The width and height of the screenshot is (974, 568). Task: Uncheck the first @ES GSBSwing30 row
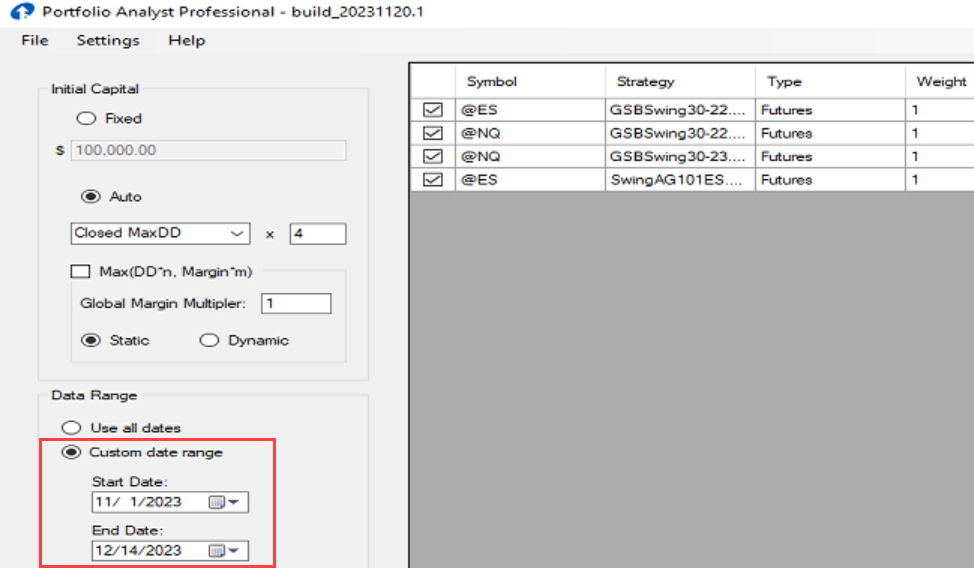coord(433,110)
